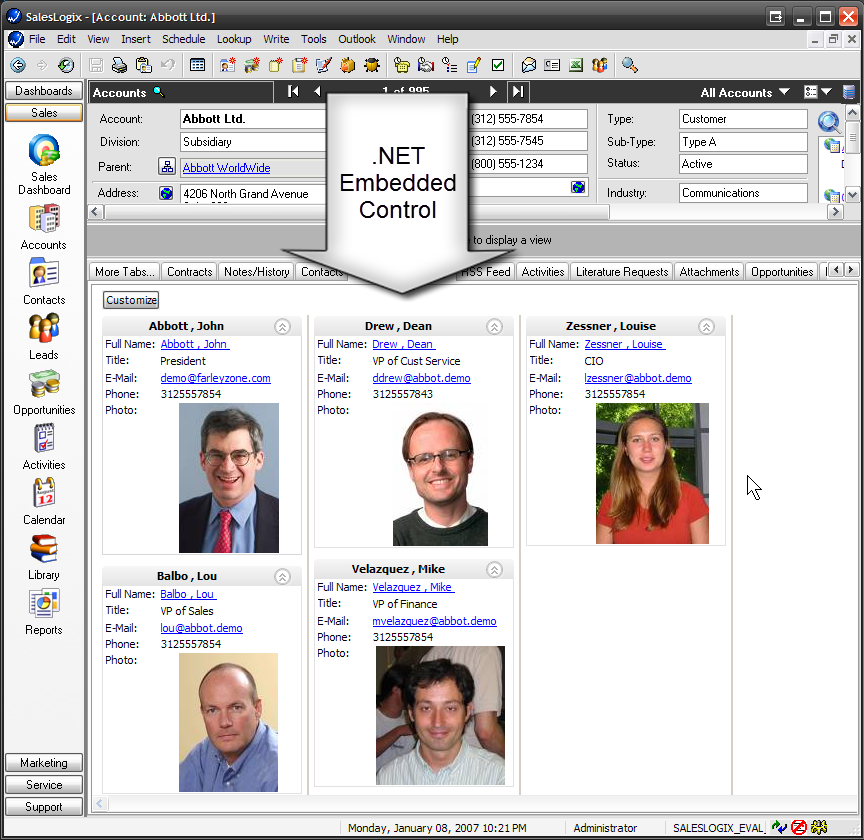Switch to the Notes/History tab

coord(257,272)
